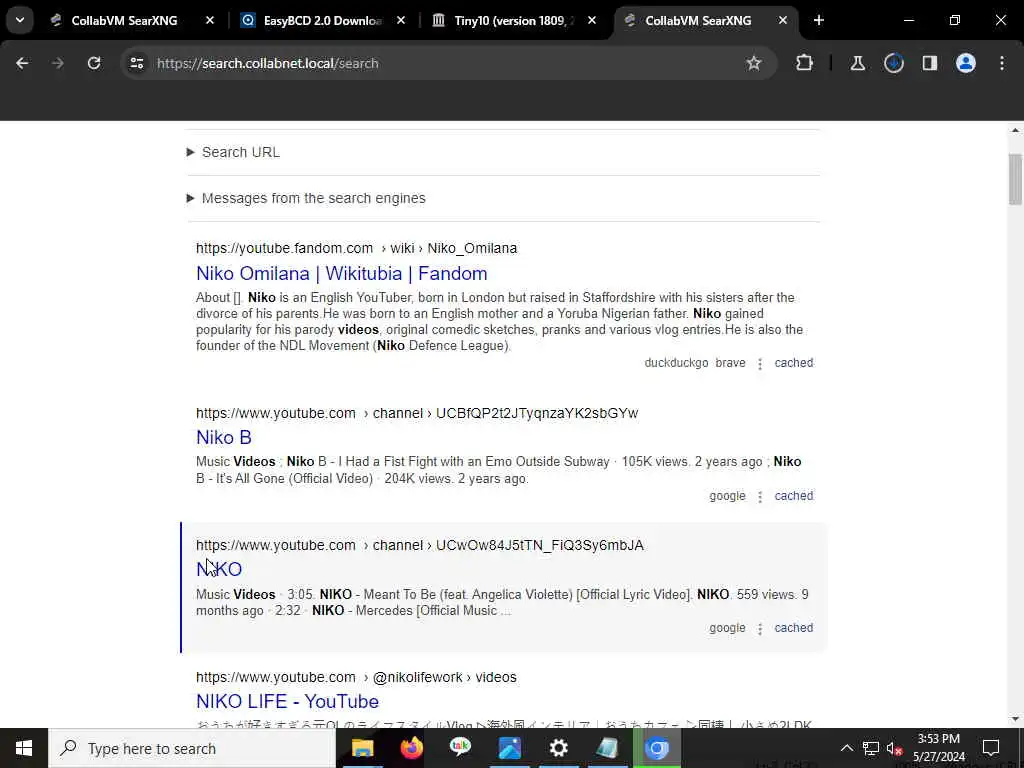Open more options for NIKO result
Screen dimensions: 1024x768
point(760,628)
